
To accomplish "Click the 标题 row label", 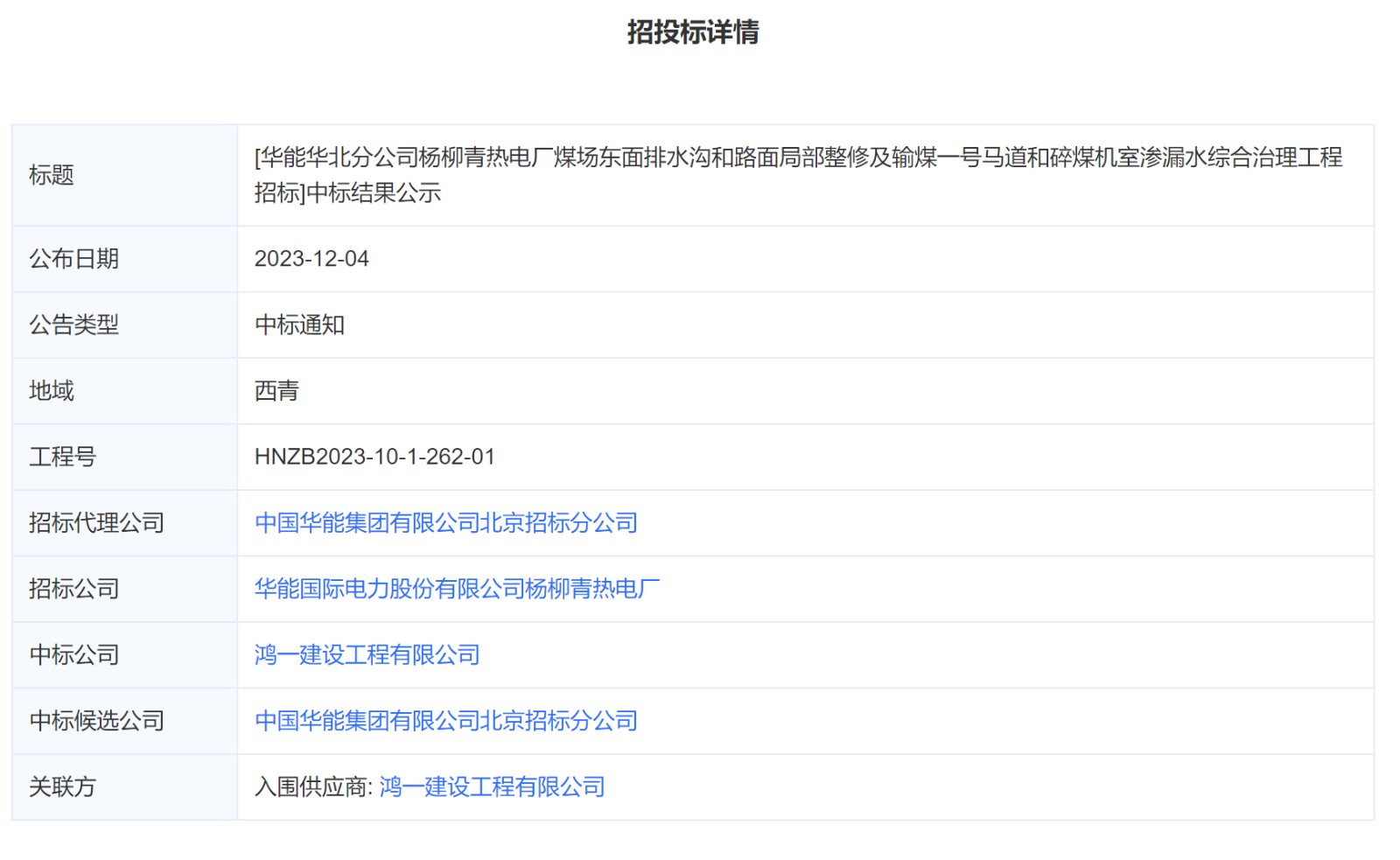I will (52, 175).
